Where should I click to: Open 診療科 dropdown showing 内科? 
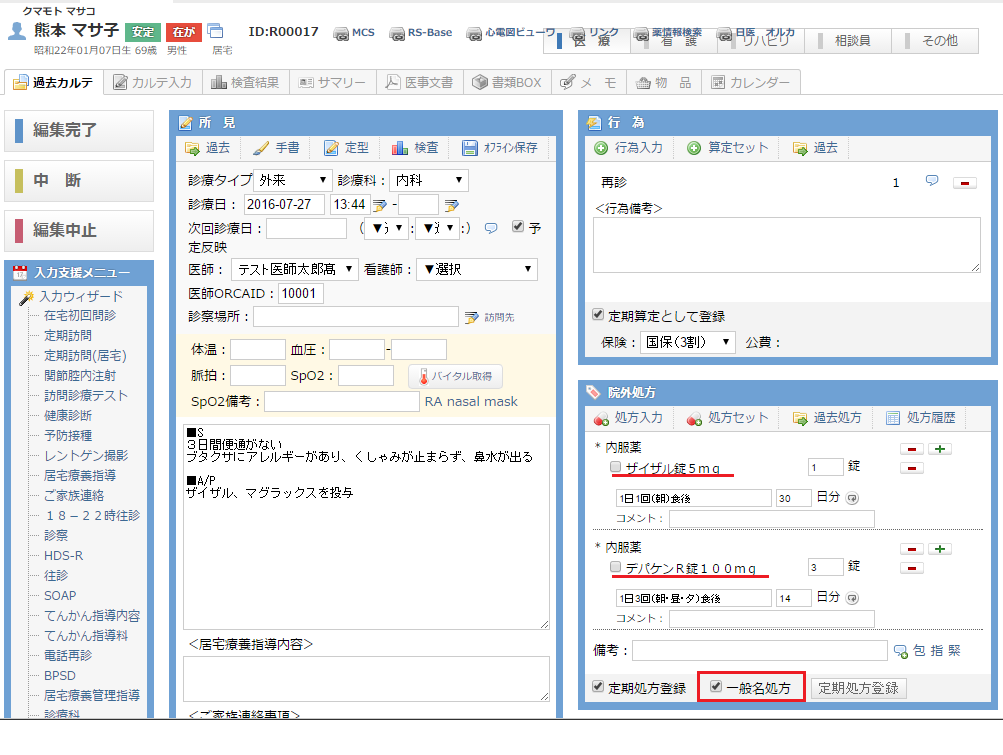(x=429, y=180)
